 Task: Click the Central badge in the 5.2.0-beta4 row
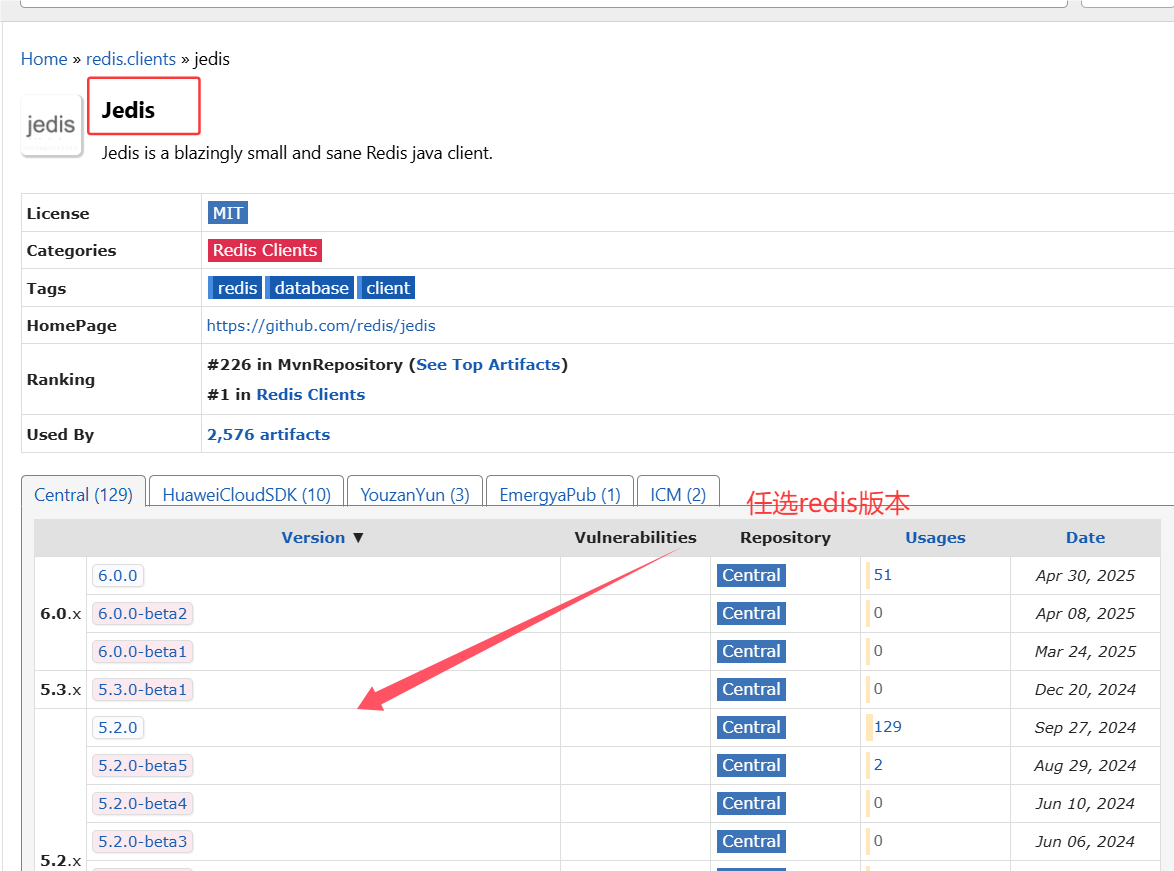[x=751, y=804]
